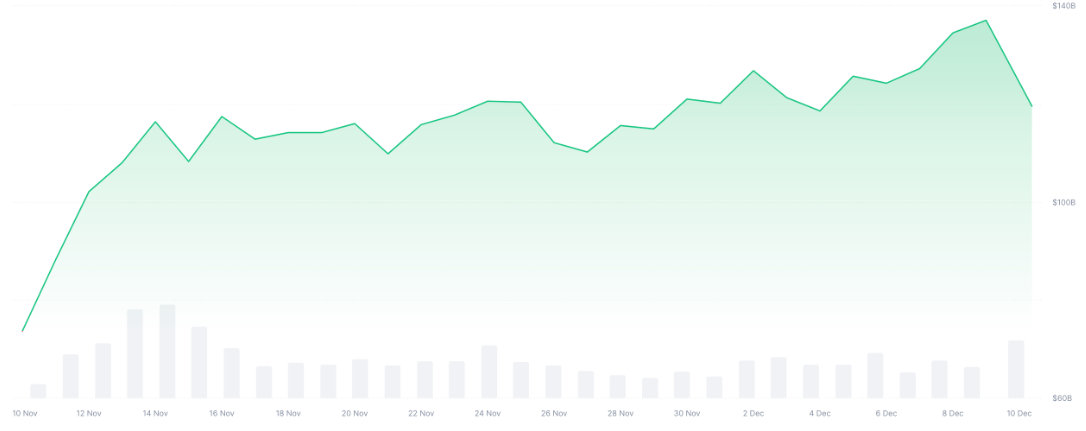The height and width of the screenshot is (431, 1086).
Task: Select the 10 Dec date label
Action: 1018,413
